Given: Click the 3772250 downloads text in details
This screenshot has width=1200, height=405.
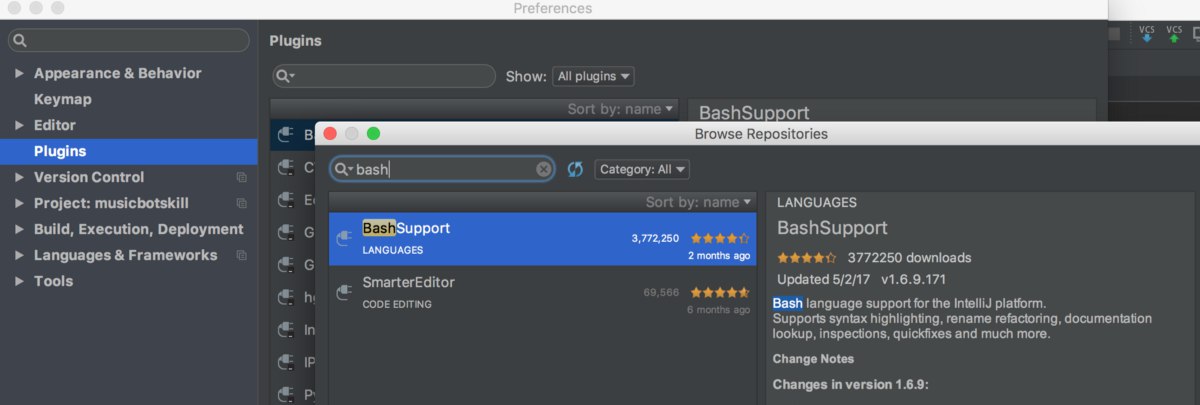Looking at the screenshot, I should 909,258.
